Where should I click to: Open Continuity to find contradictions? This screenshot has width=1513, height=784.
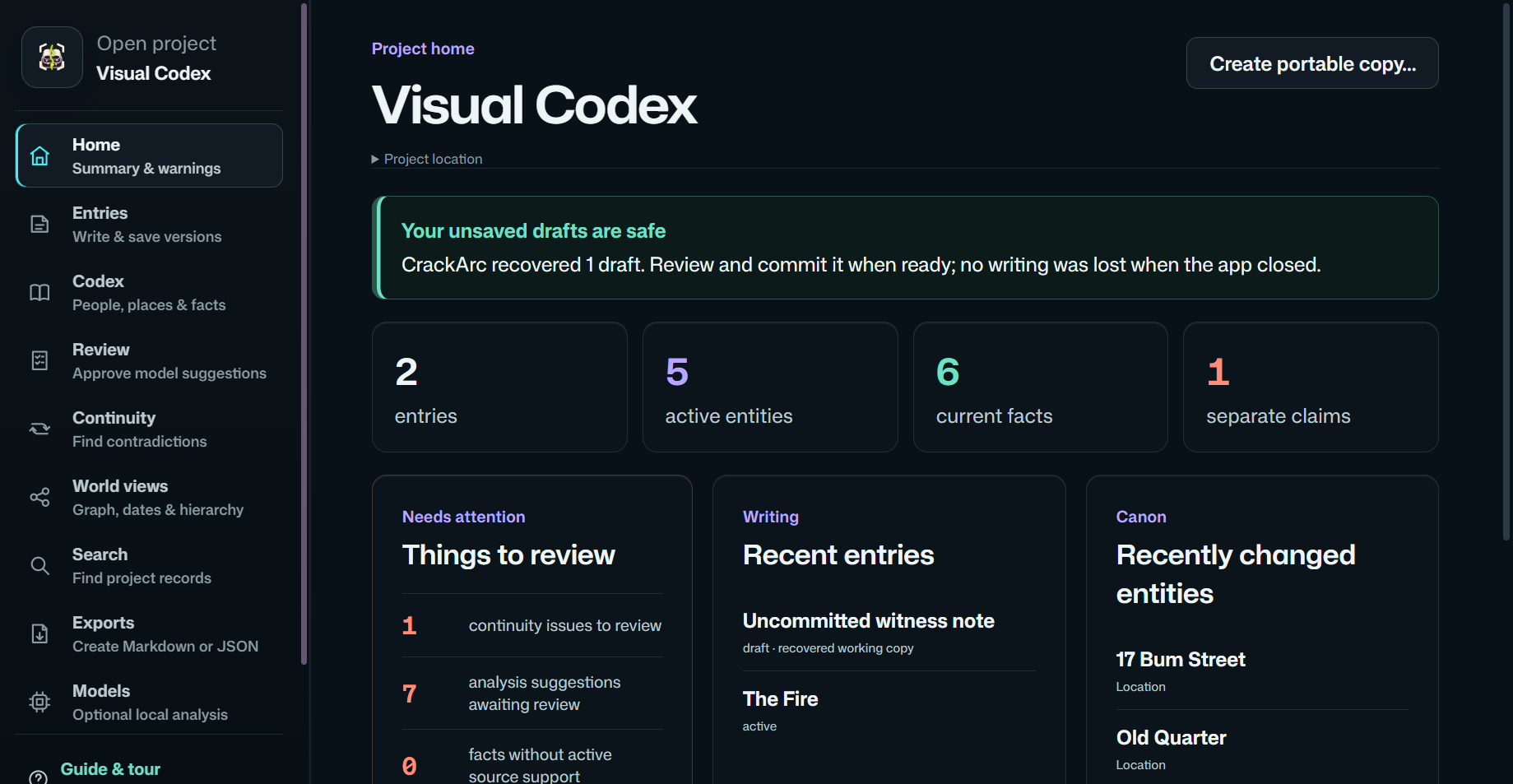tap(149, 429)
